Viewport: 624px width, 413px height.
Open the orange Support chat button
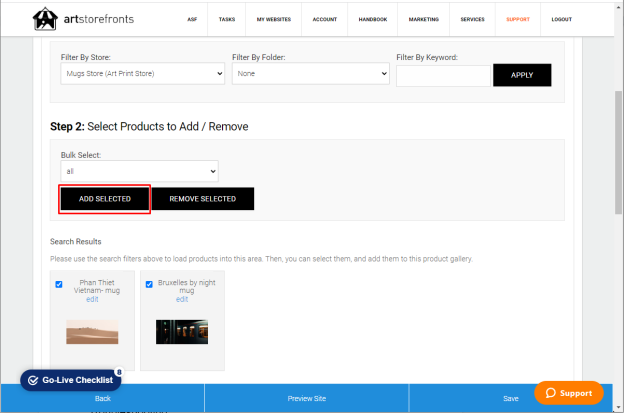pos(569,393)
